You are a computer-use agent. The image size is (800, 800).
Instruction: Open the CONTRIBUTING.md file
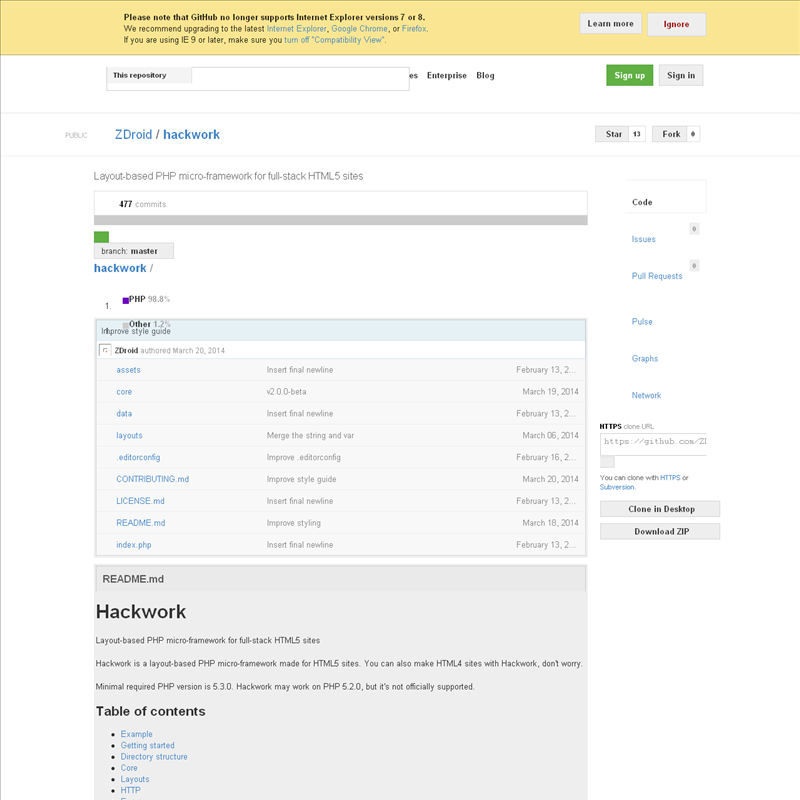point(153,479)
